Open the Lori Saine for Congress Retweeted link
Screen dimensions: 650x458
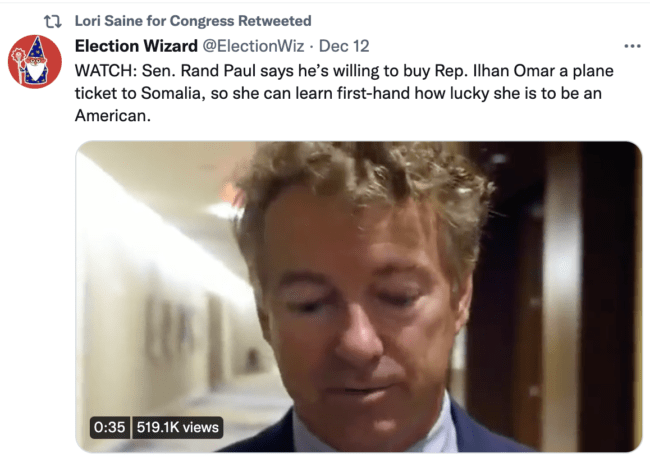click(193, 21)
